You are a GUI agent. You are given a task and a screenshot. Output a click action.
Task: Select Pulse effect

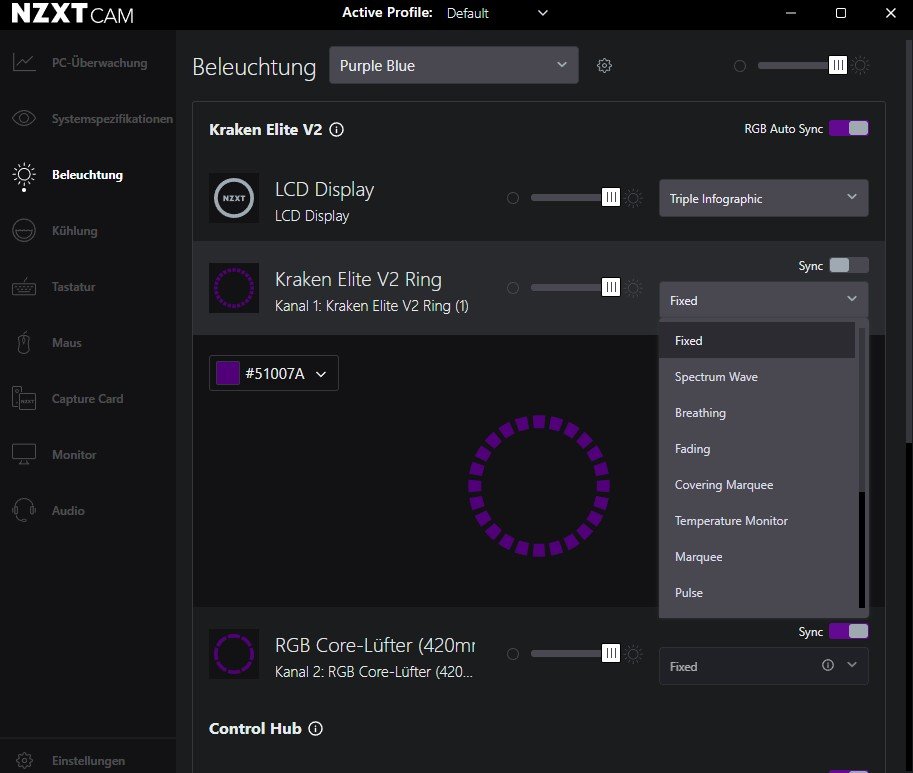pos(757,593)
